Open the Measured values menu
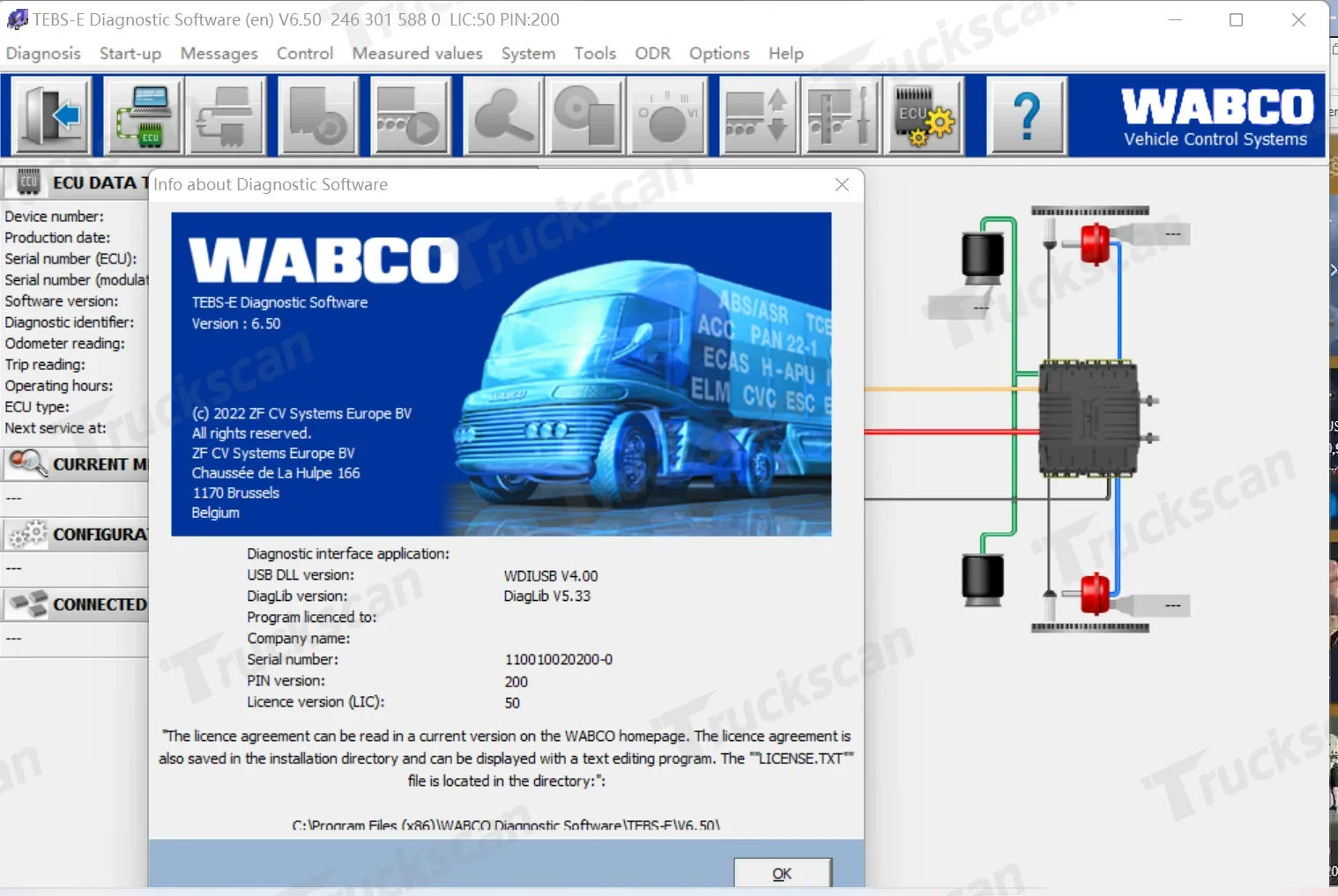The width and height of the screenshot is (1338, 896). coord(417,53)
